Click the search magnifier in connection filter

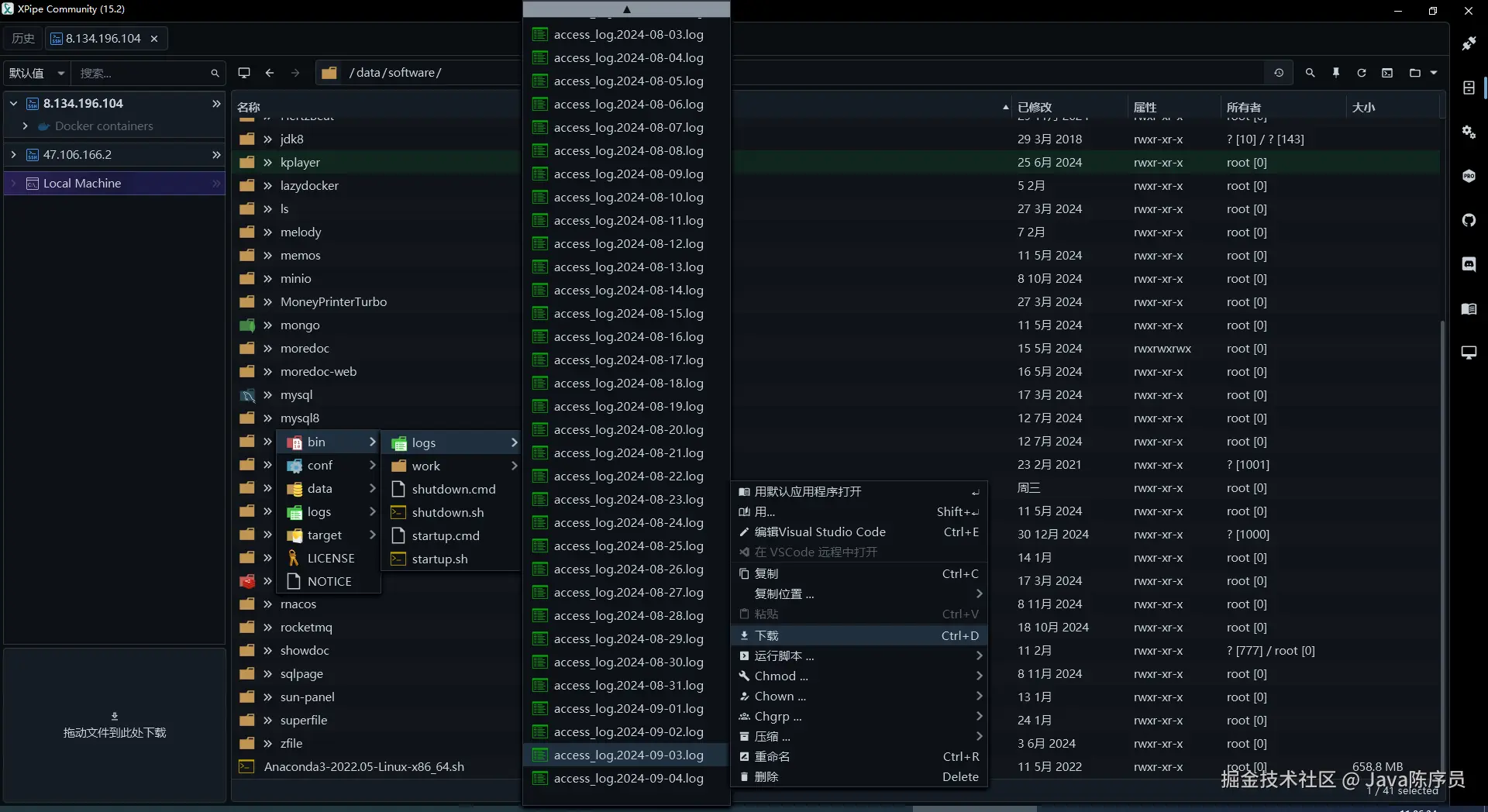pos(215,74)
